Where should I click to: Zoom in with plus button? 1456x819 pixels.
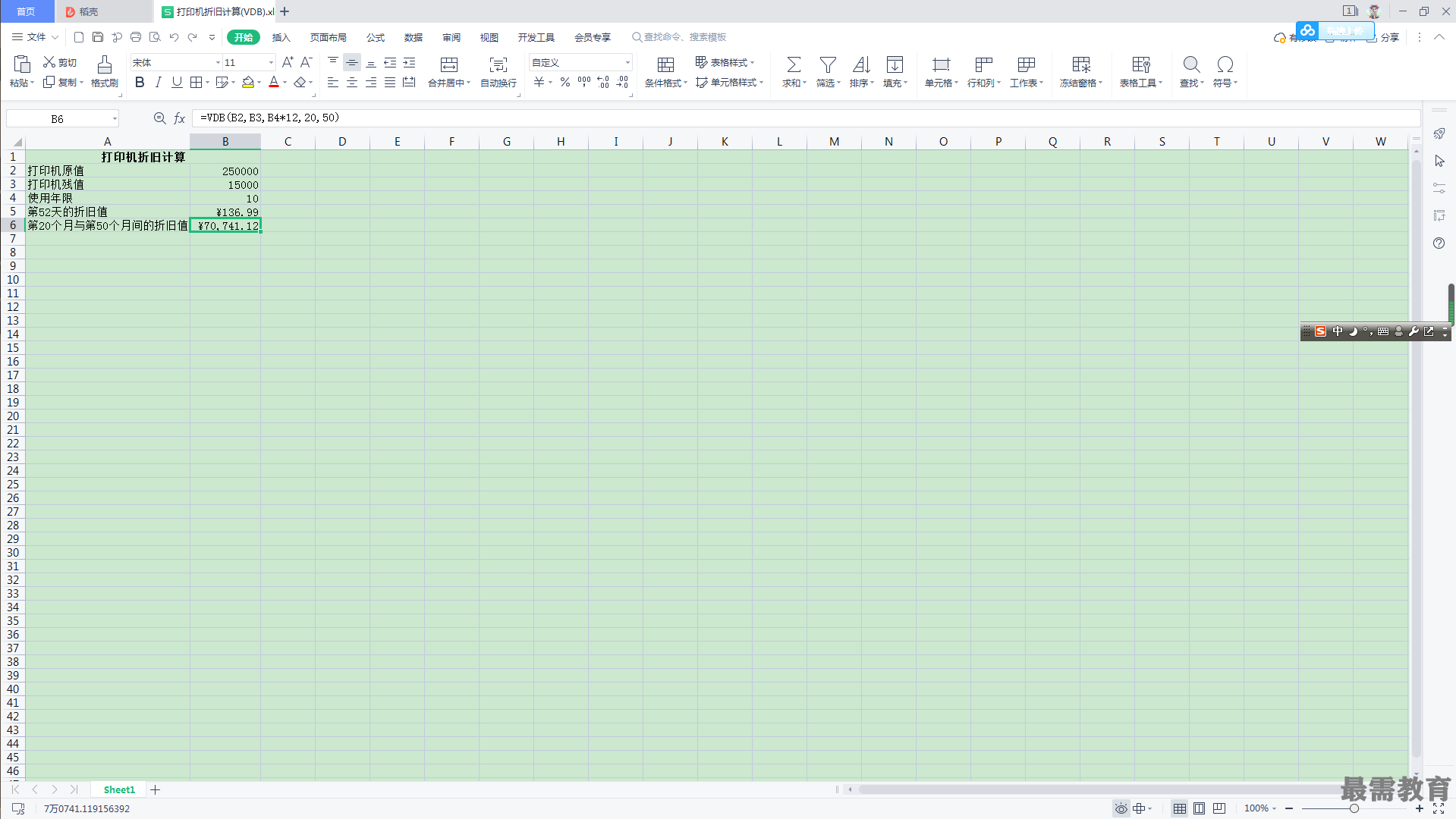[x=1420, y=808]
